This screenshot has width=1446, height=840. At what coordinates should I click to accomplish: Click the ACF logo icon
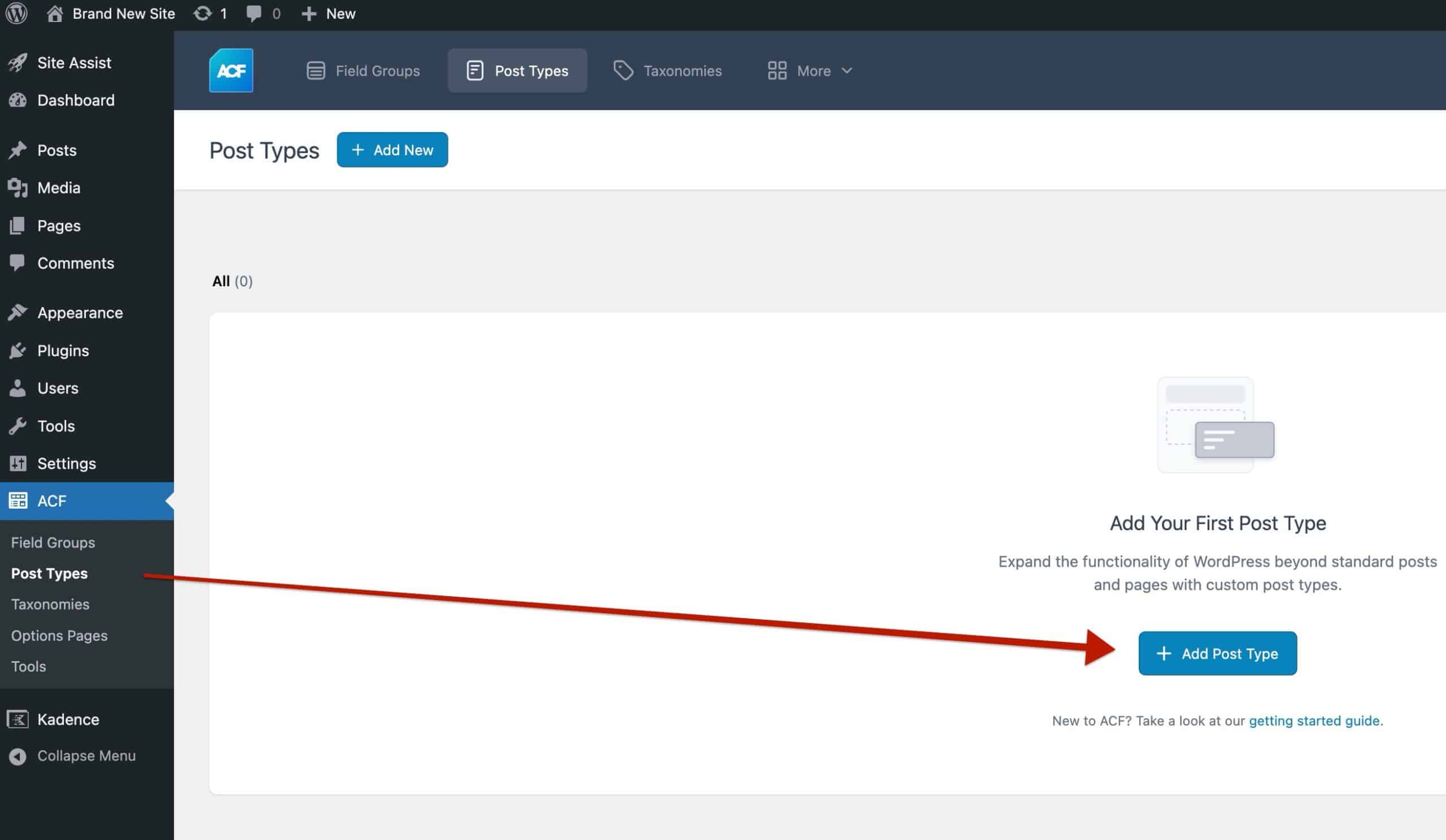(x=230, y=71)
